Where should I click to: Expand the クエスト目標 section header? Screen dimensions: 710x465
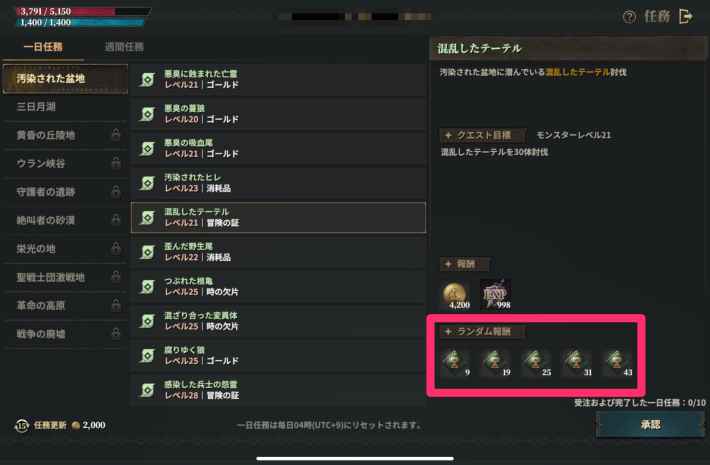pos(483,135)
